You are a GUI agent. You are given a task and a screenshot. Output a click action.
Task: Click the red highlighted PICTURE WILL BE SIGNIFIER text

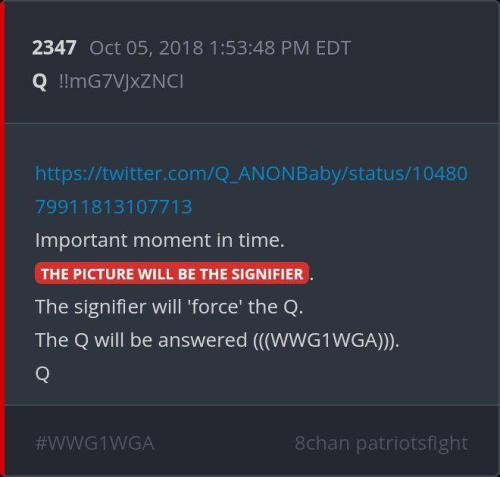[172, 274]
